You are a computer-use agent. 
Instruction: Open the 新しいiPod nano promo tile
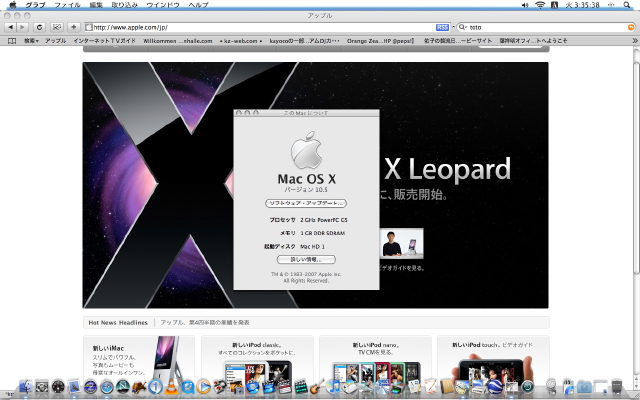(375, 359)
